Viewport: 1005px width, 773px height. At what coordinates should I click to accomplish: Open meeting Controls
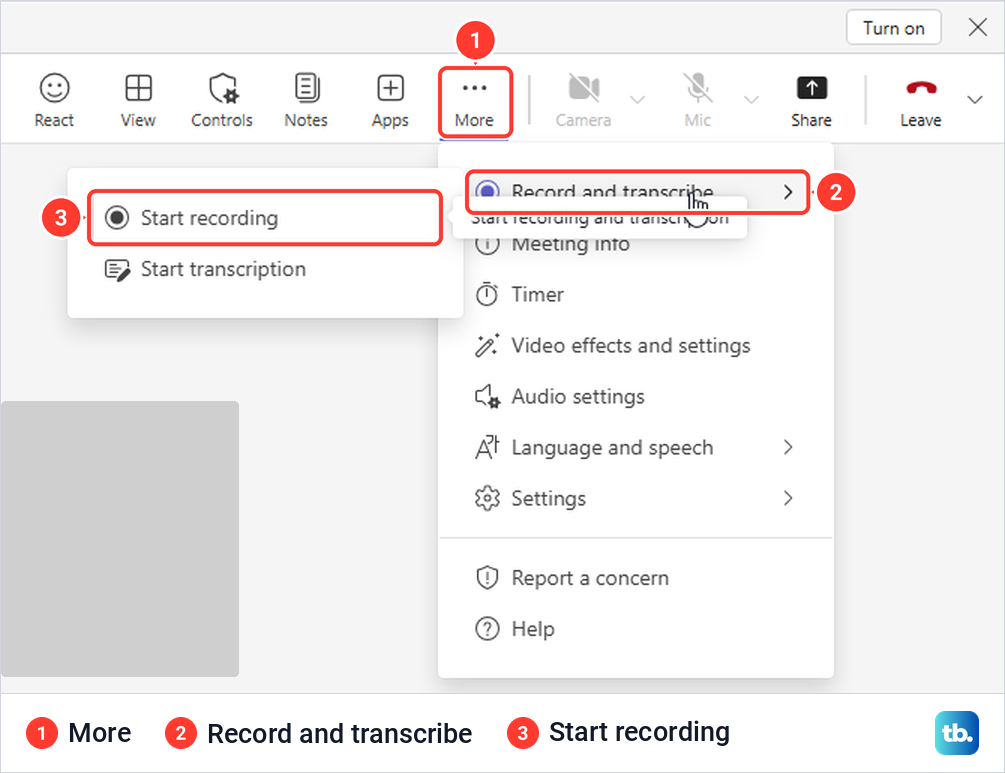[x=222, y=100]
